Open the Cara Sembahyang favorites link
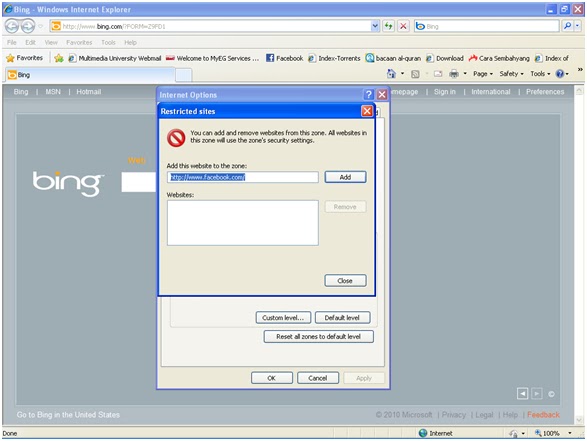The height and width of the screenshot is (441, 587). coord(499,58)
